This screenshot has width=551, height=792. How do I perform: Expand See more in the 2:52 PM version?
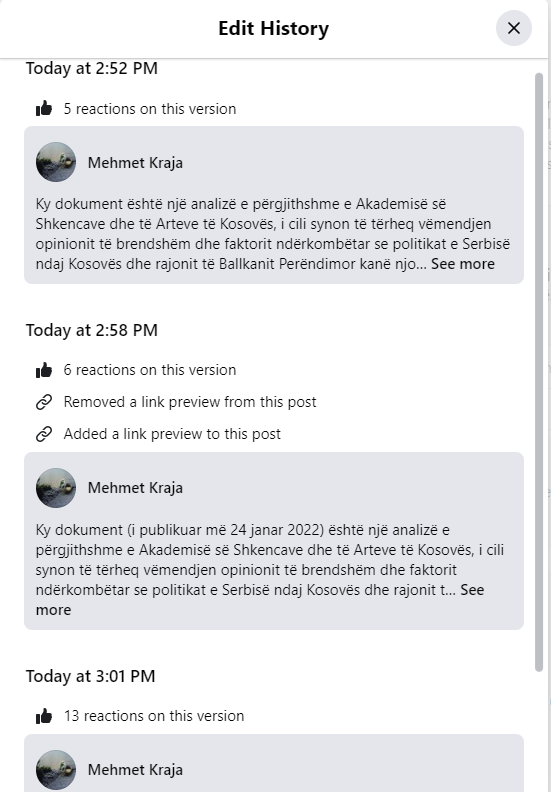tap(463, 264)
